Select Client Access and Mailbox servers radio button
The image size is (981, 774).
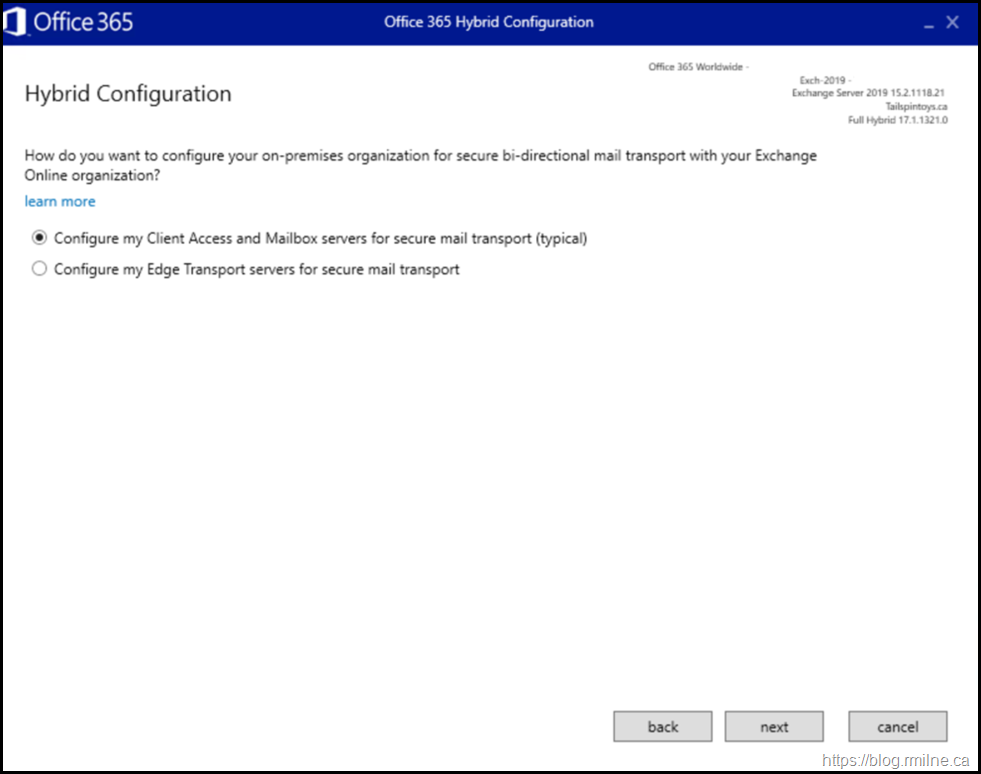(40, 239)
